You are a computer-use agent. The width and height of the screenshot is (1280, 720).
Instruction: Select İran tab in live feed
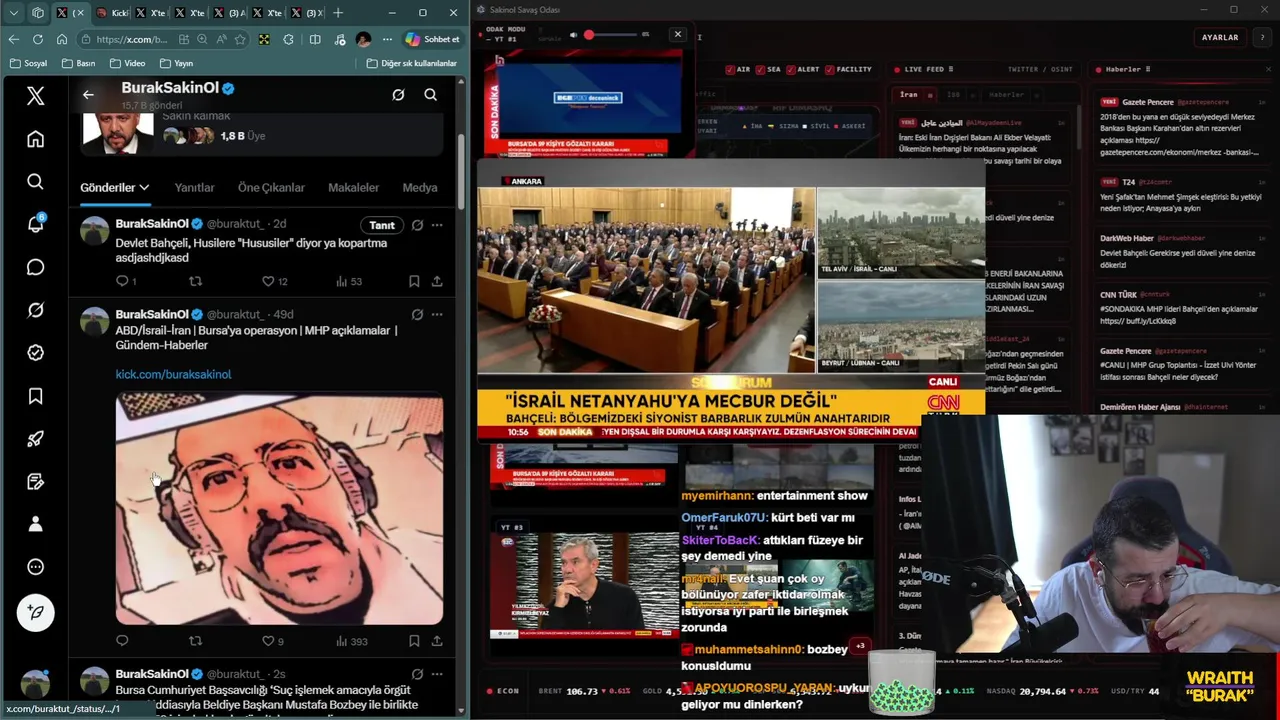(x=908, y=95)
